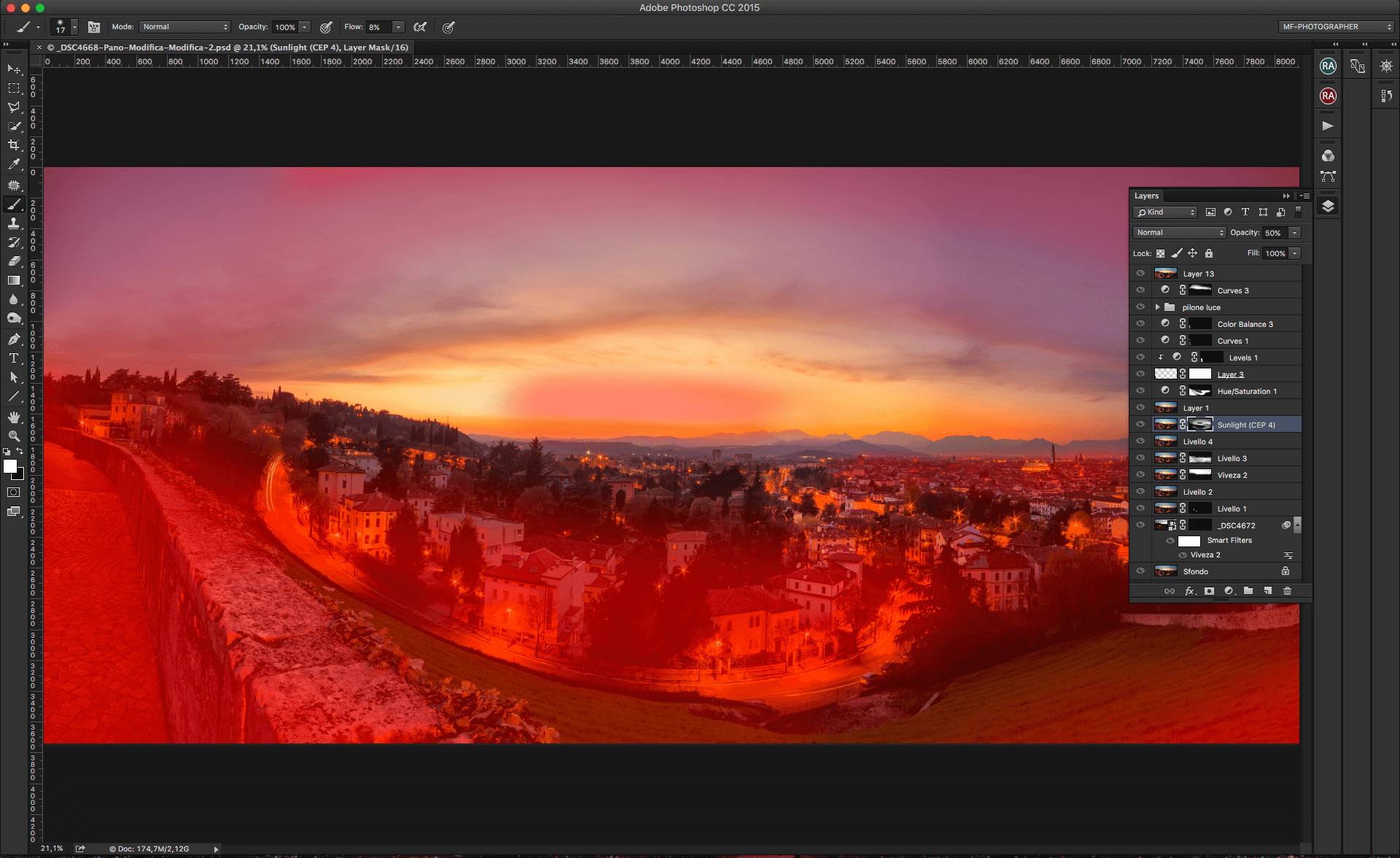The image size is (1400, 858).
Task: Select the Eyedropper tool
Action: [14, 165]
